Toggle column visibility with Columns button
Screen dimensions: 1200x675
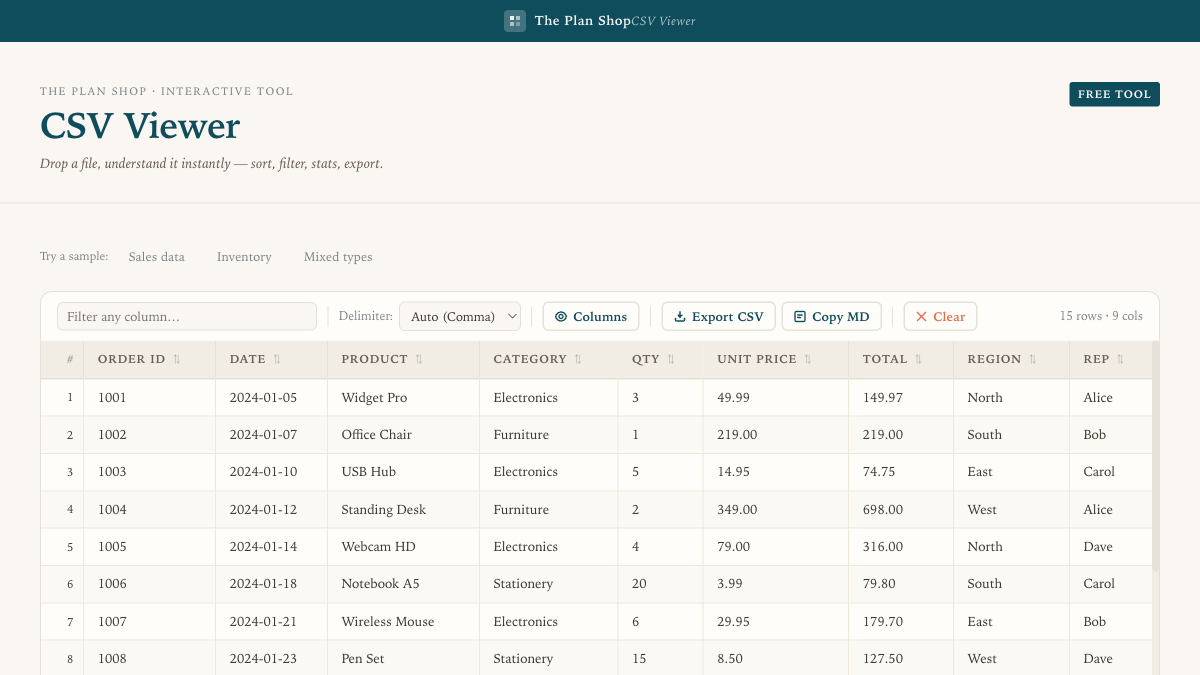tap(591, 317)
